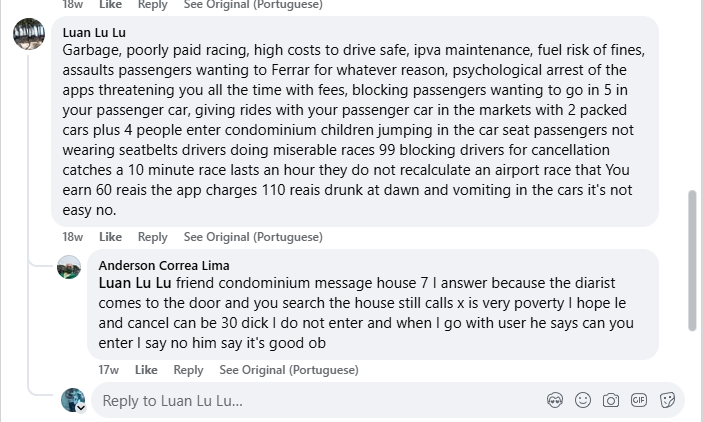The width and height of the screenshot is (703, 422).
Task: Reply to Luan Lu Lu's long comment
Action: click(152, 237)
